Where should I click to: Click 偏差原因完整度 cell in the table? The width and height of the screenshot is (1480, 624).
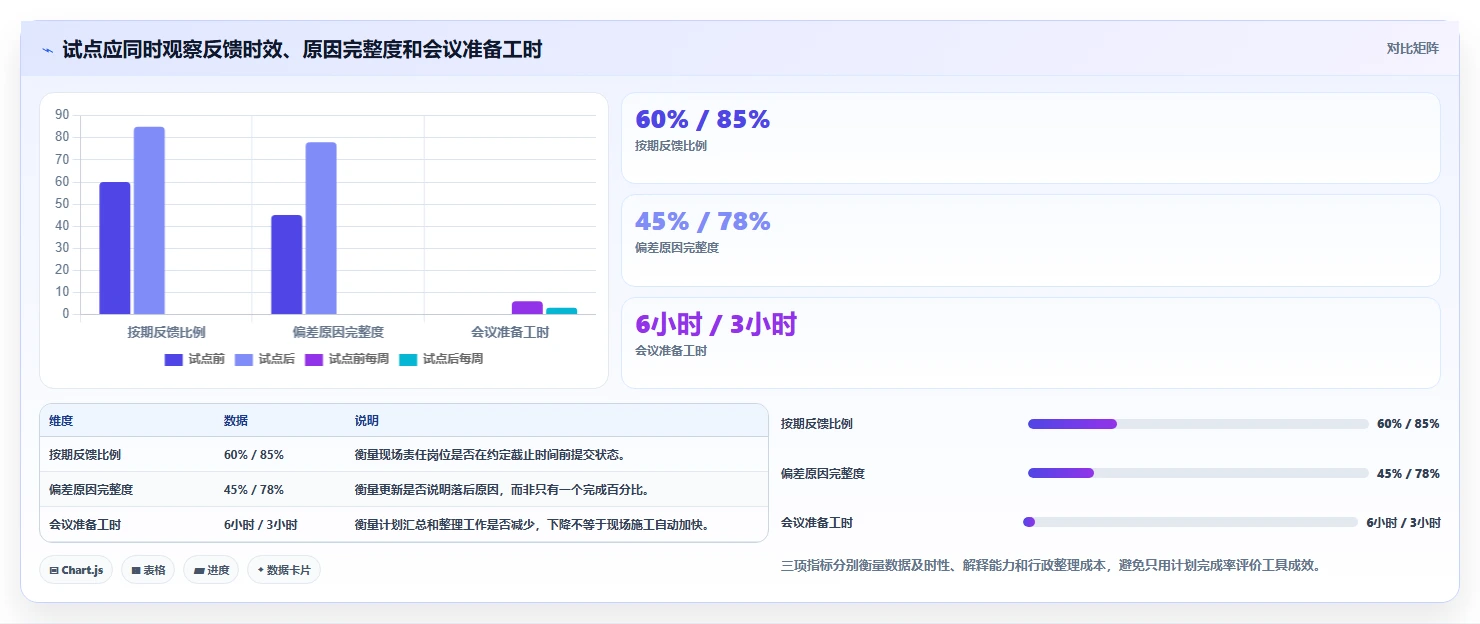pyautogui.click(x=91, y=490)
